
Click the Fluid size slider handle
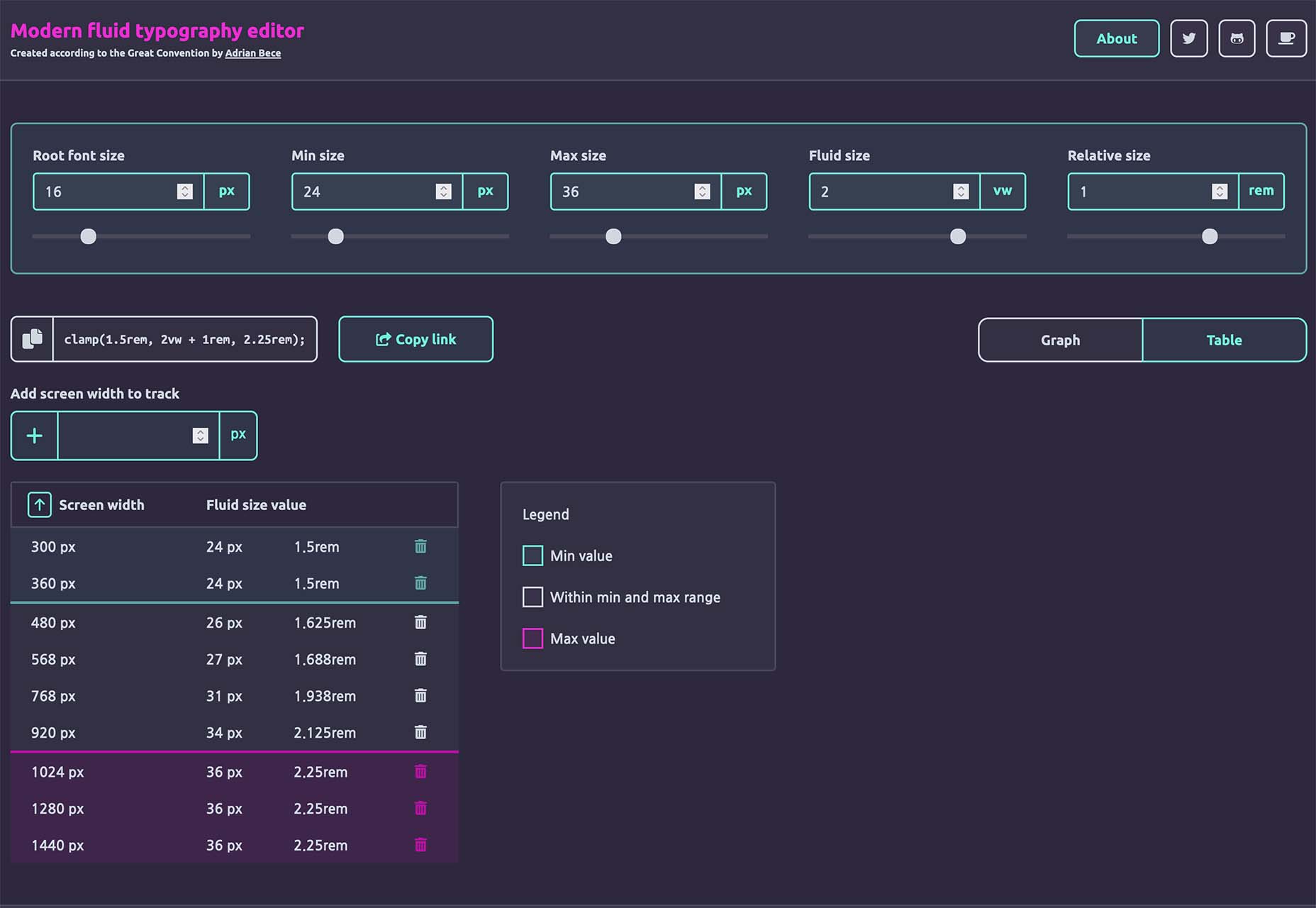[958, 236]
